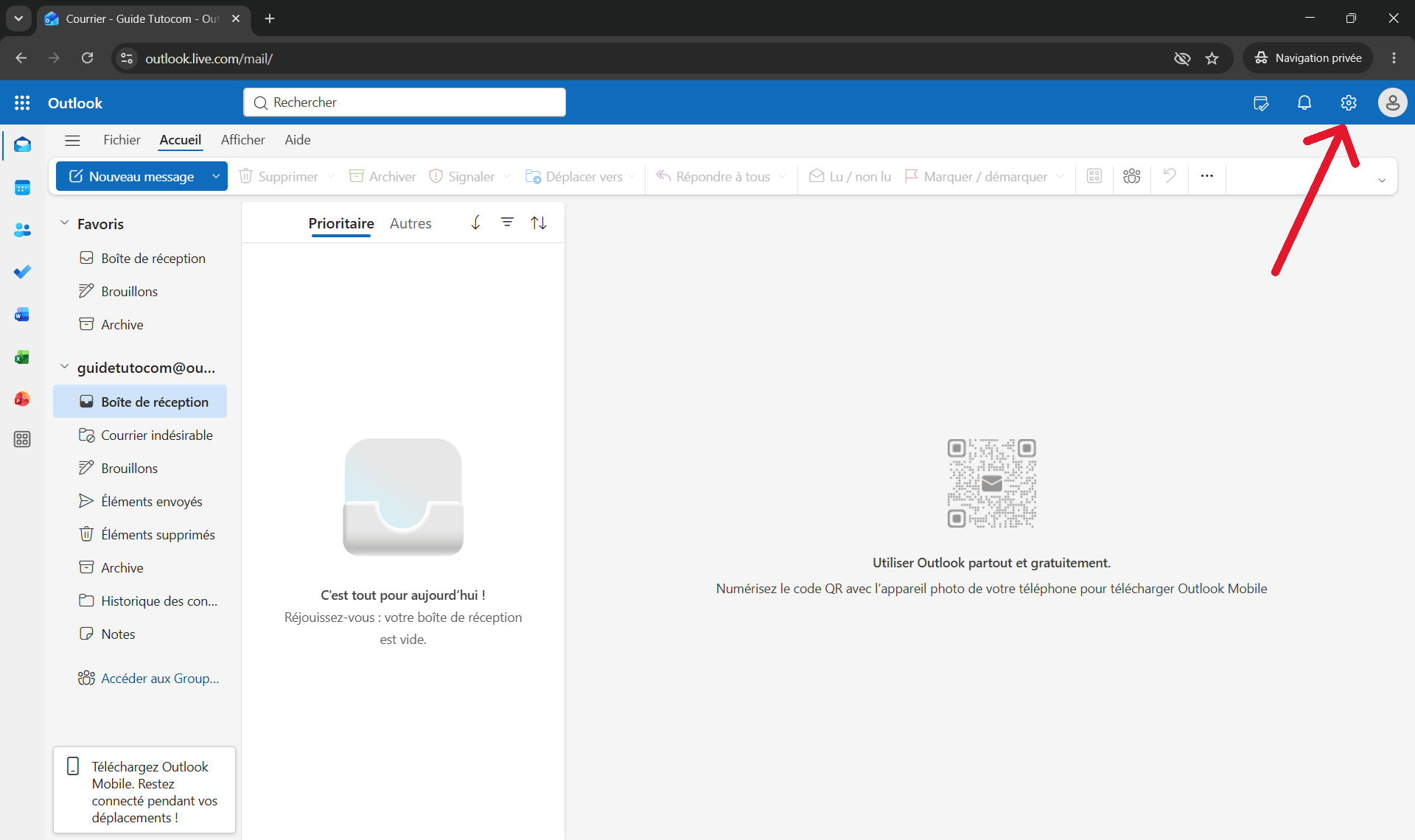Open Brouillons under Favoris
The height and width of the screenshot is (840, 1415).
pyautogui.click(x=141, y=291)
